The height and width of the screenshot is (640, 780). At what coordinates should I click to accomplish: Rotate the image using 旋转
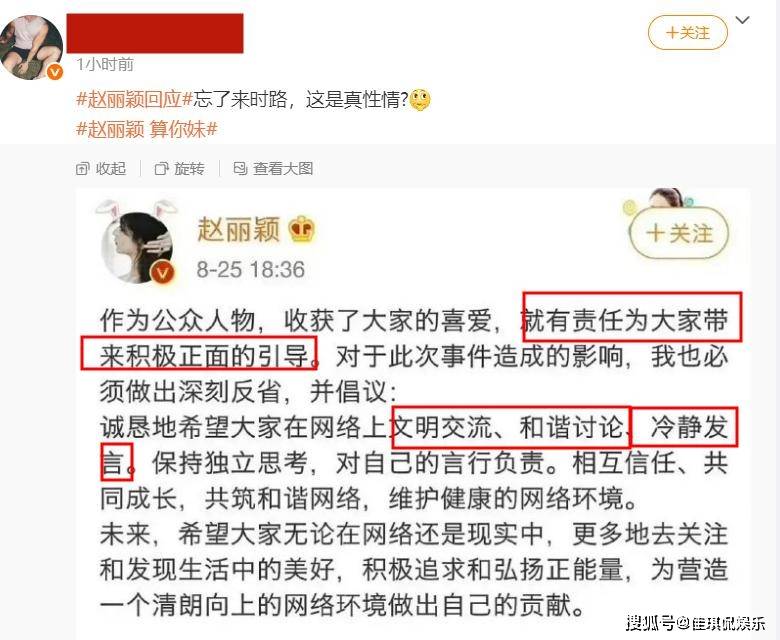pyautogui.click(x=180, y=169)
